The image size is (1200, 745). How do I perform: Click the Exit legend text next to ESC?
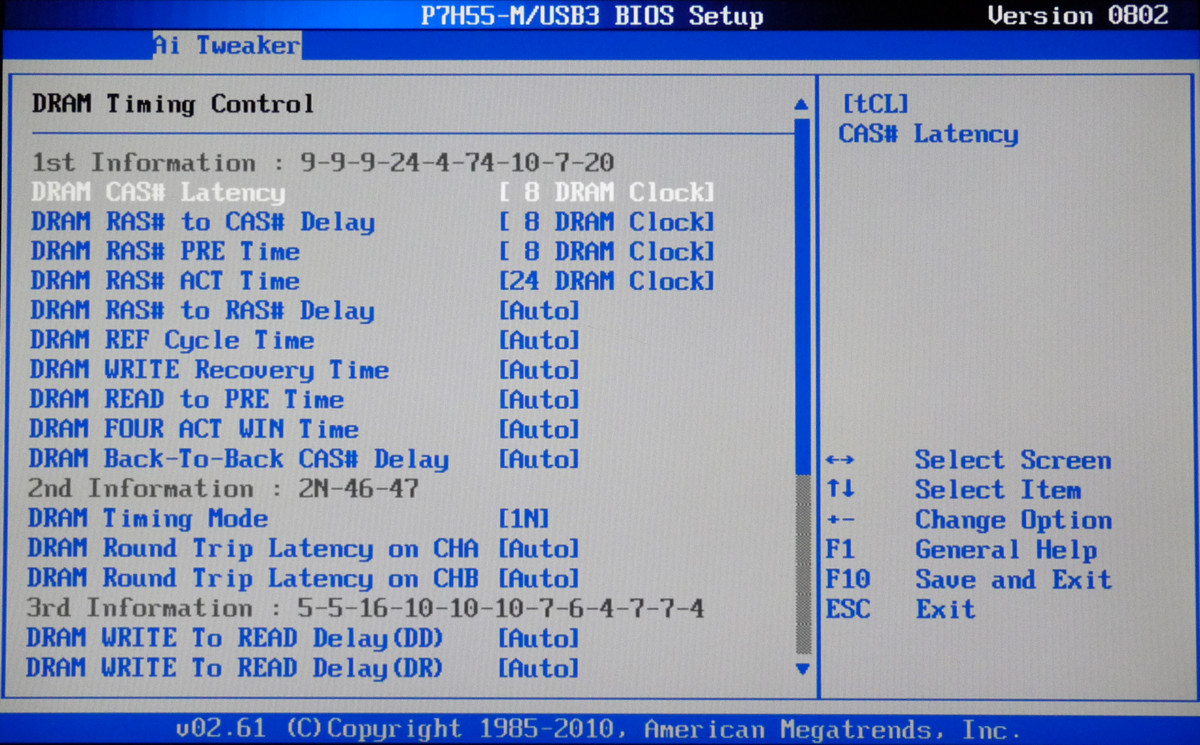point(945,609)
